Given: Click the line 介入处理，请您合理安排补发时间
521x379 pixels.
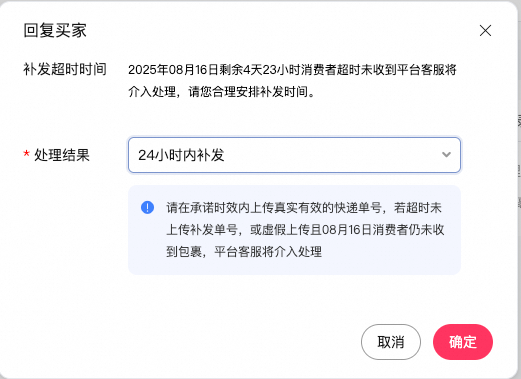Looking at the screenshot, I should click(222, 92).
